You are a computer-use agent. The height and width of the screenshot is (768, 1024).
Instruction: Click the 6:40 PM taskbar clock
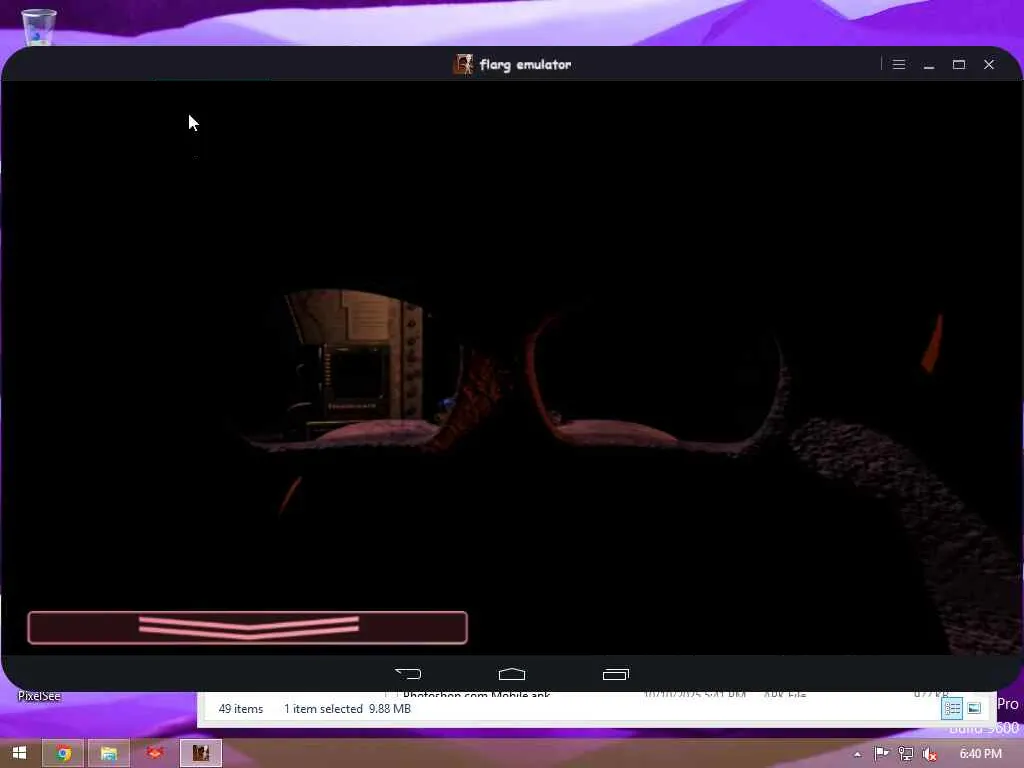(x=980, y=754)
